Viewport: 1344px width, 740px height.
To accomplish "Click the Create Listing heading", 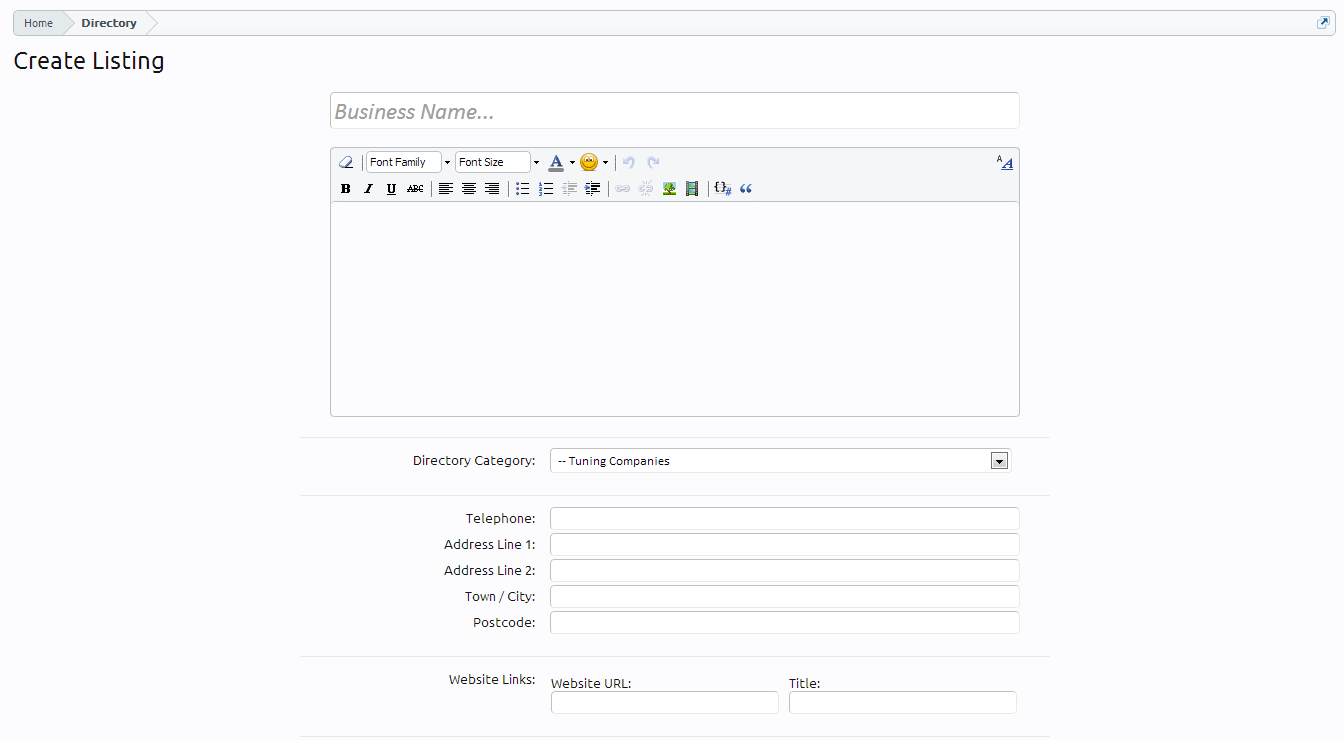I will coord(89,61).
